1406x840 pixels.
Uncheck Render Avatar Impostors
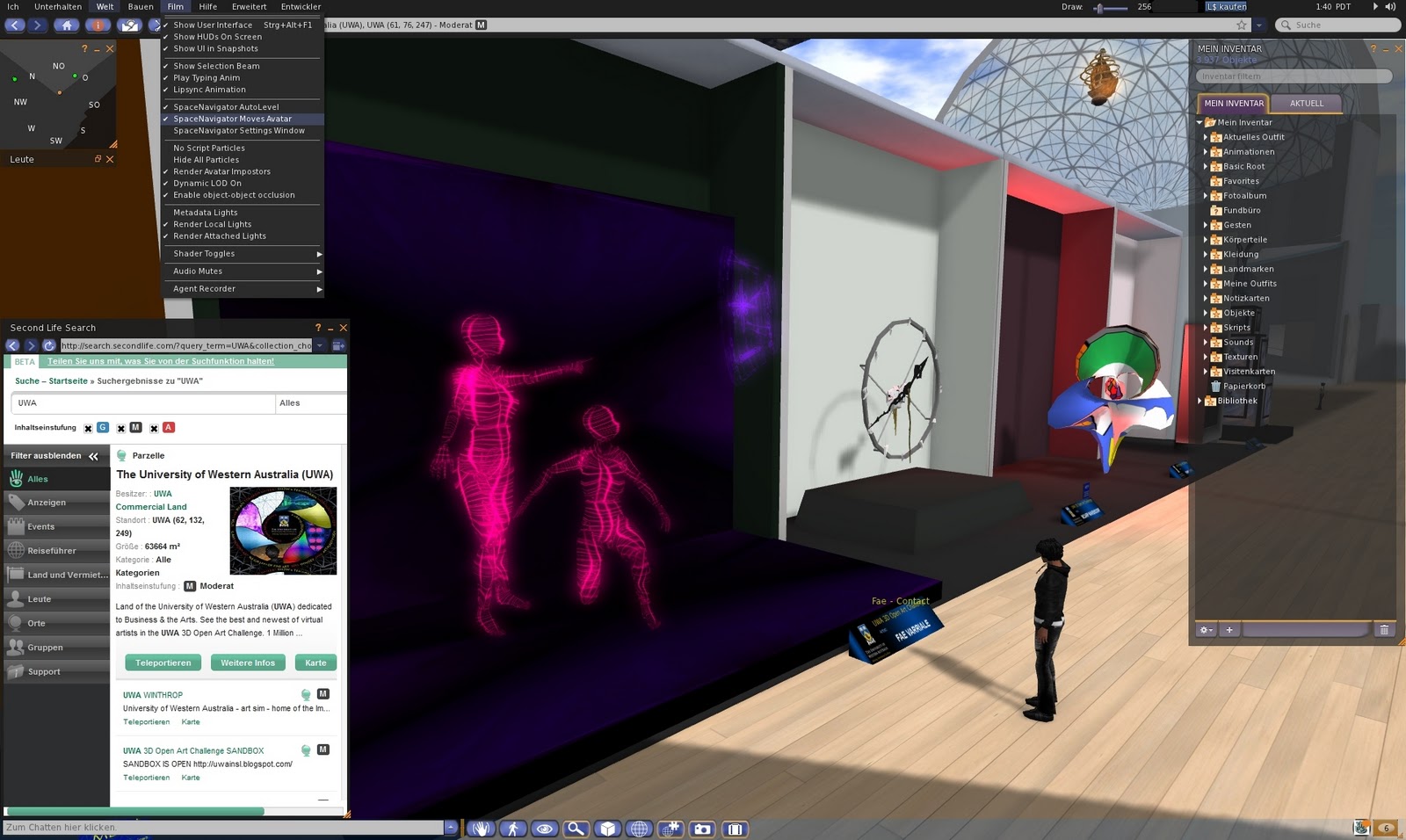pos(222,171)
